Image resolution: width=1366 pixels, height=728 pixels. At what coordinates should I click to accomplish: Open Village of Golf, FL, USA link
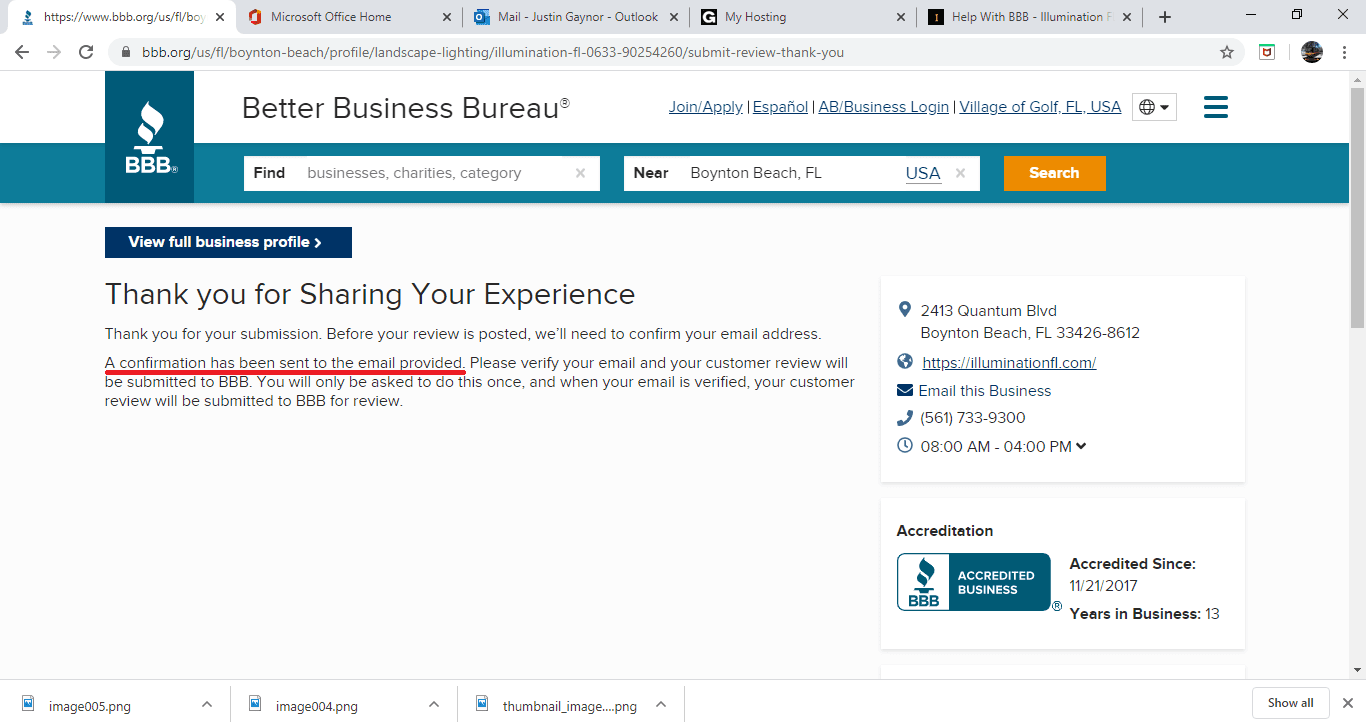pos(1040,107)
